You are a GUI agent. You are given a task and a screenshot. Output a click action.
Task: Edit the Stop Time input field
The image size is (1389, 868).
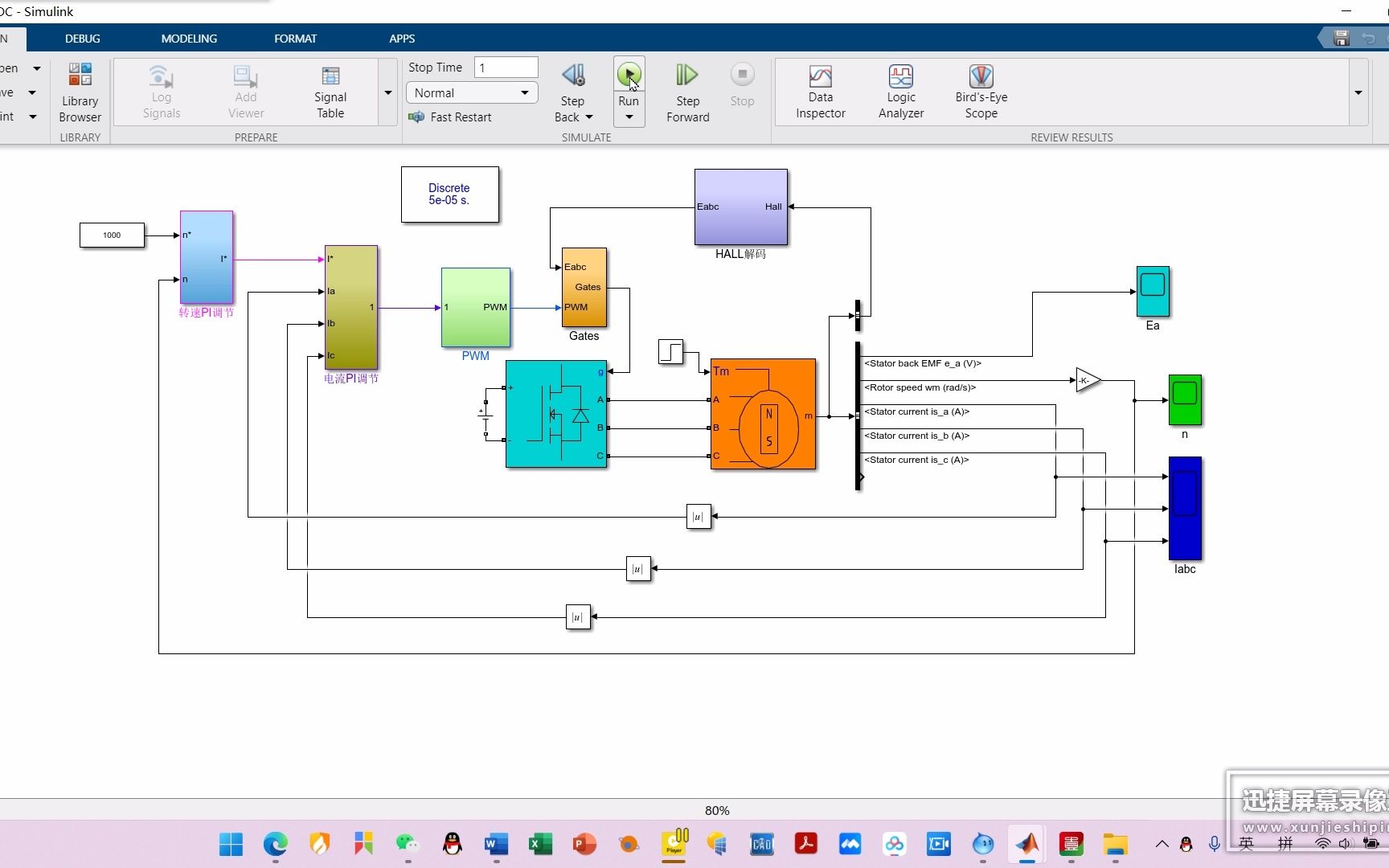506,67
